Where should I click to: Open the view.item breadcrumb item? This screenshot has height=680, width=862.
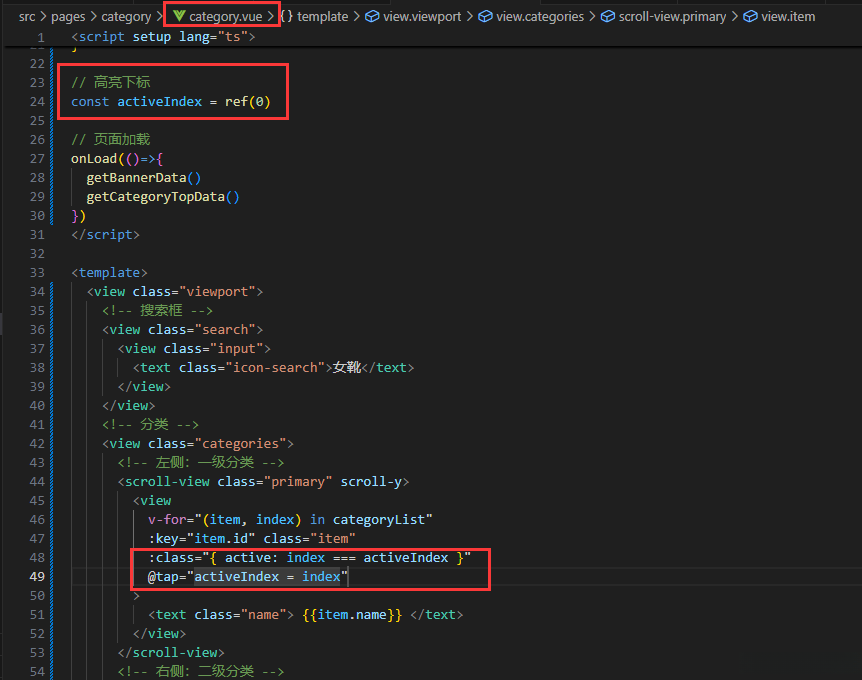point(788,16)
